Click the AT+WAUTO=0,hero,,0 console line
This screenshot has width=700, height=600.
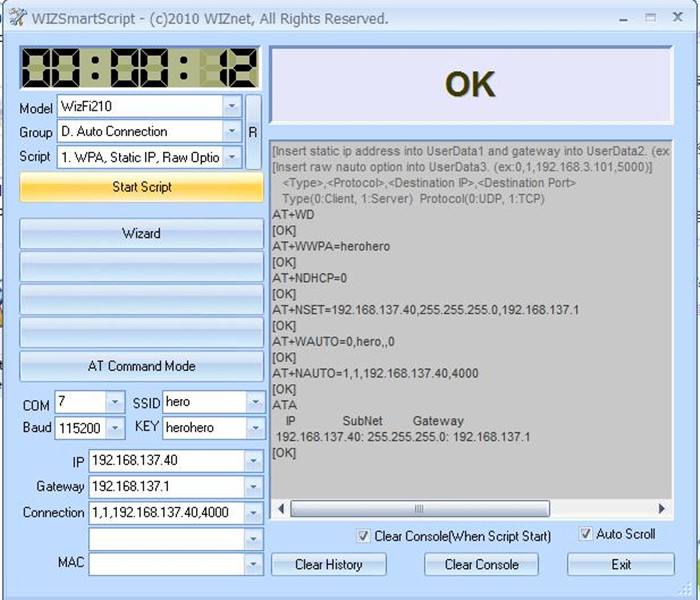coord(333,342)
